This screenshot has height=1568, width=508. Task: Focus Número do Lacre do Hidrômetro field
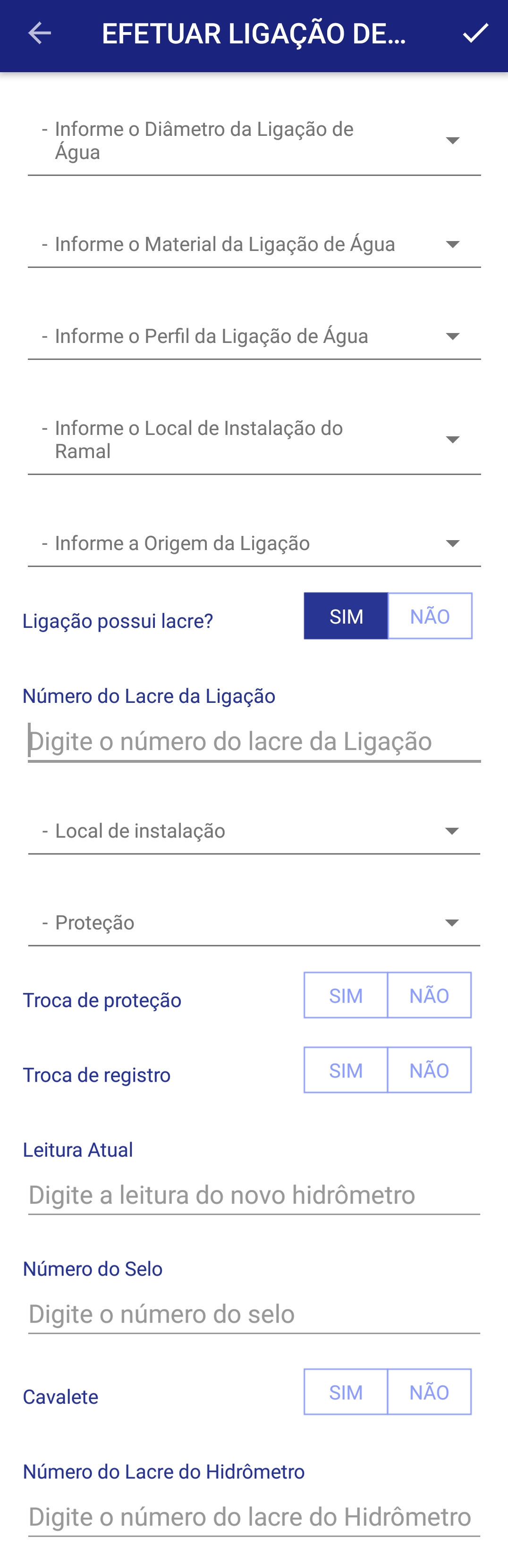254,1517
